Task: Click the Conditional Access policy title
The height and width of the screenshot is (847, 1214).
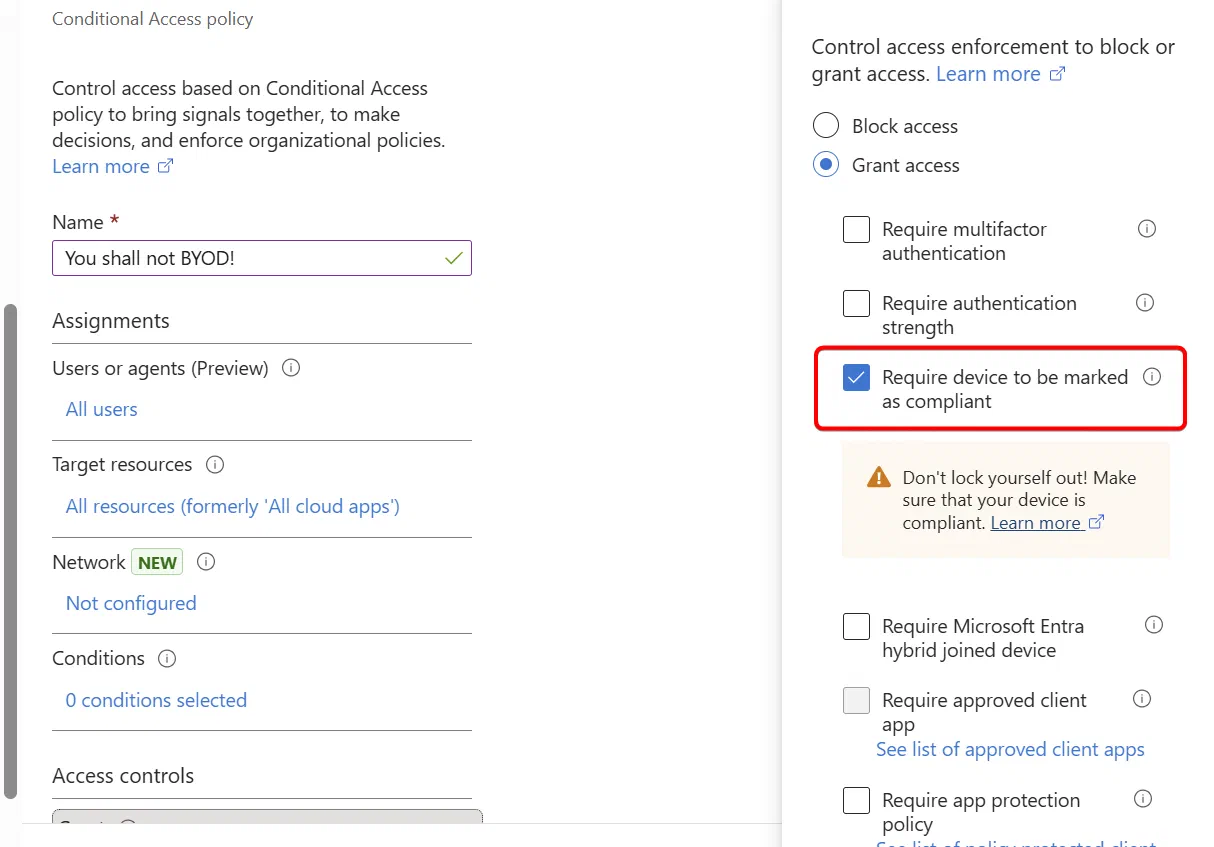Action: pyautogui.click(x=153, y=19)
